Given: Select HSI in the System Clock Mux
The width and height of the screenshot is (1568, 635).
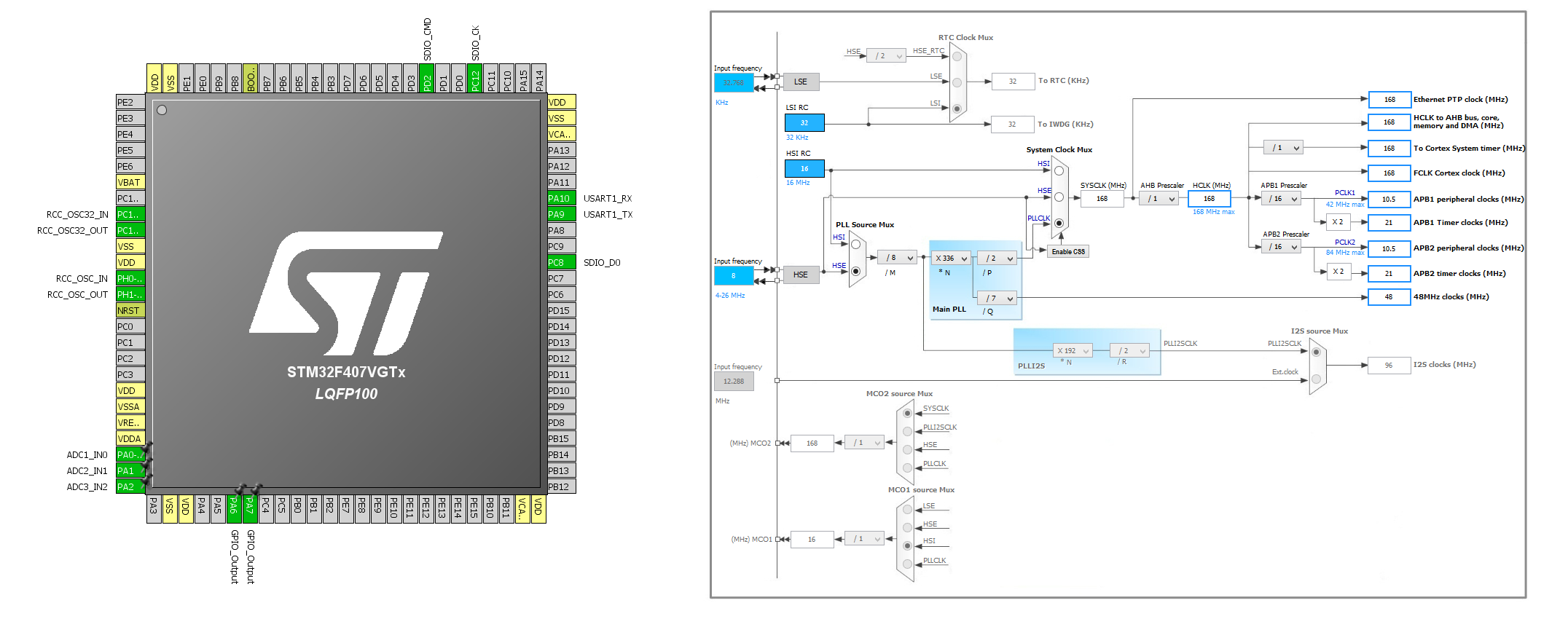Looking at the screenshot, I should (x=1059, y=171).
